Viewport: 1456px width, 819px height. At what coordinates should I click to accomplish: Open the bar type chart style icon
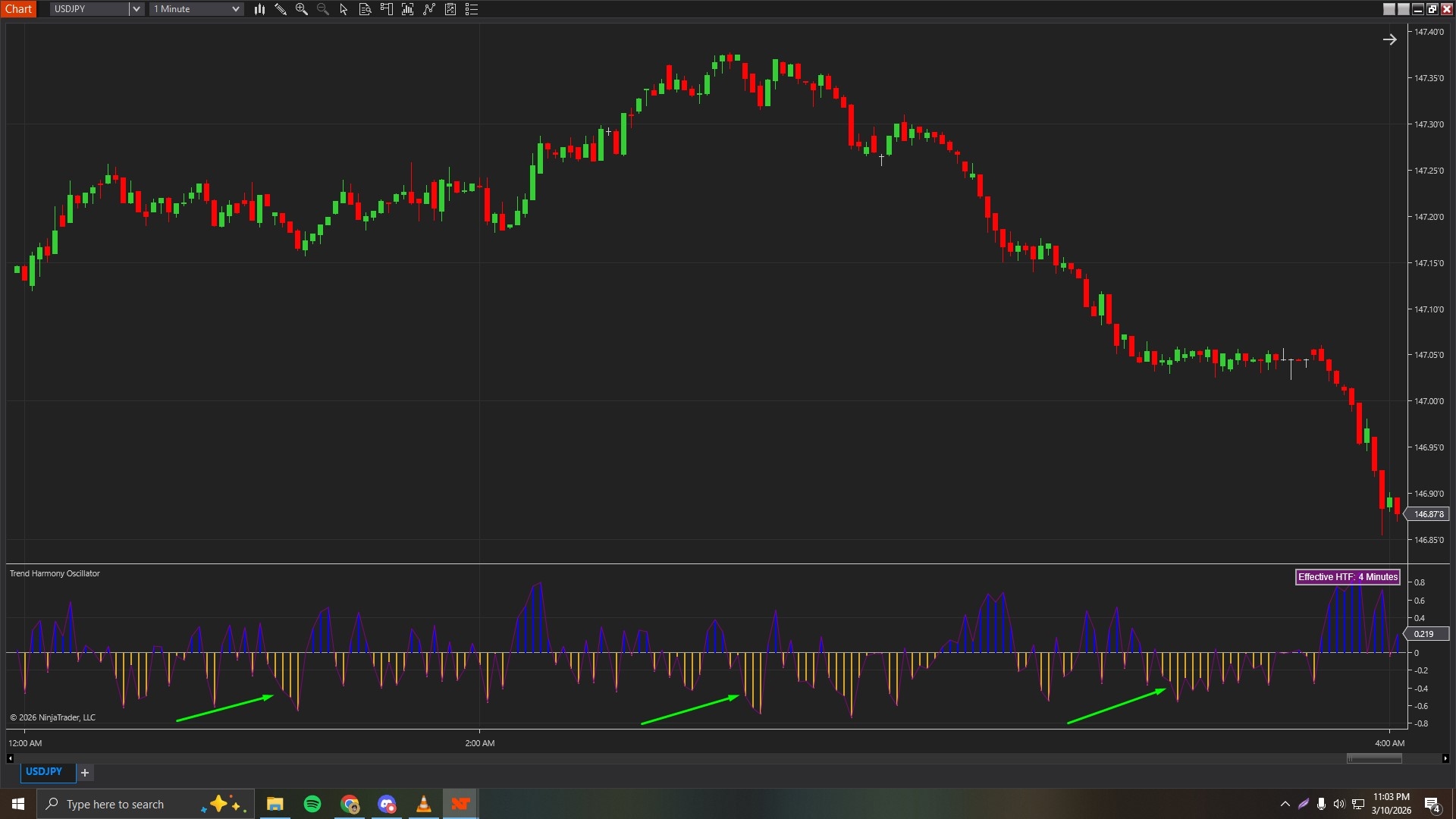click(259, 9)
